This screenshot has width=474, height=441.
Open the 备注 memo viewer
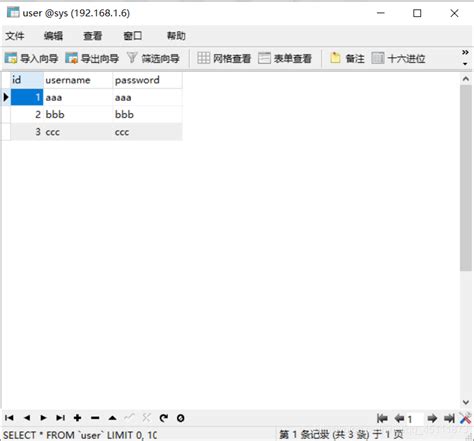click(x=347, y=59)
